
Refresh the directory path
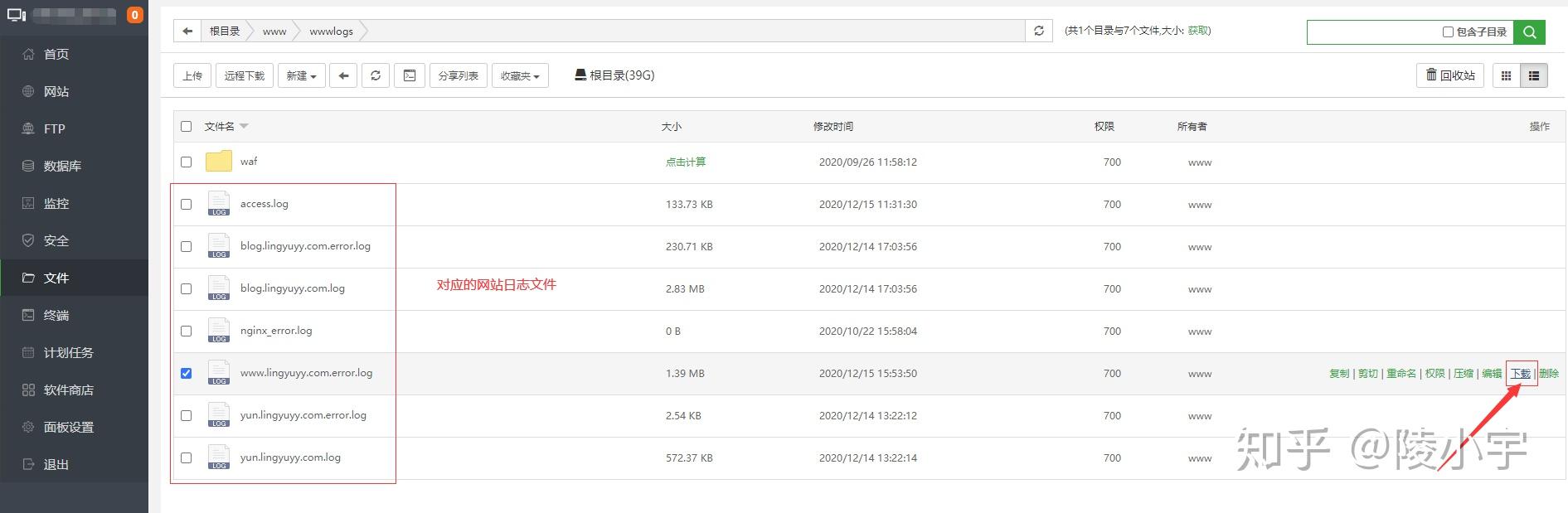point(1038,31)
